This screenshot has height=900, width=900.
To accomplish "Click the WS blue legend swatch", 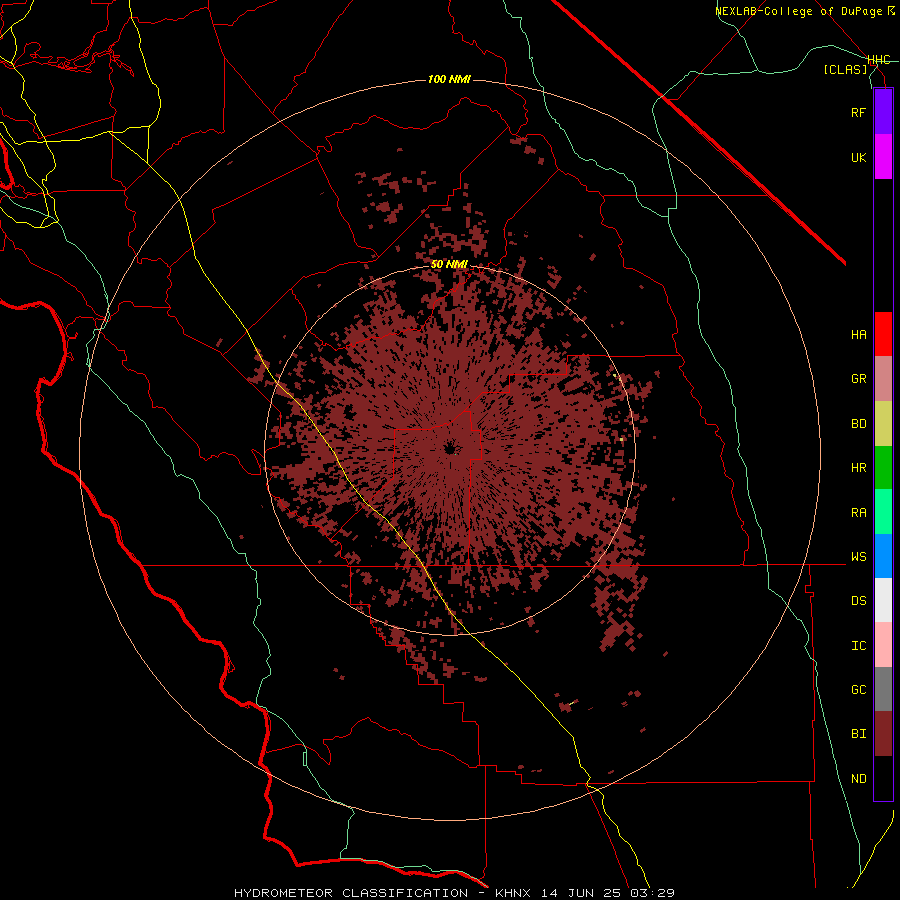I will pyautogui.click(x=883, y=556).
